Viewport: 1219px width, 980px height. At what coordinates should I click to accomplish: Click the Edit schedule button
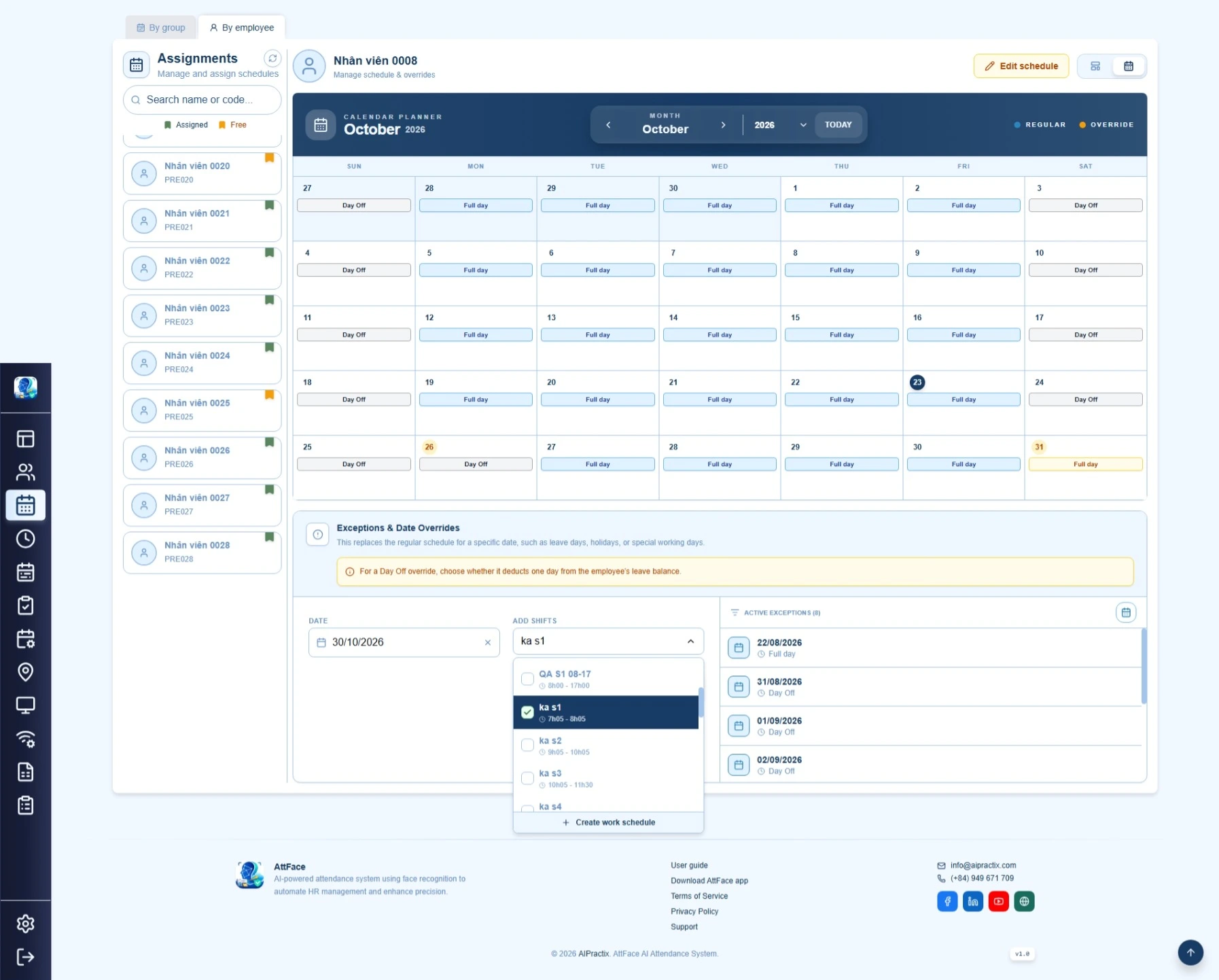click(1021, 66)
